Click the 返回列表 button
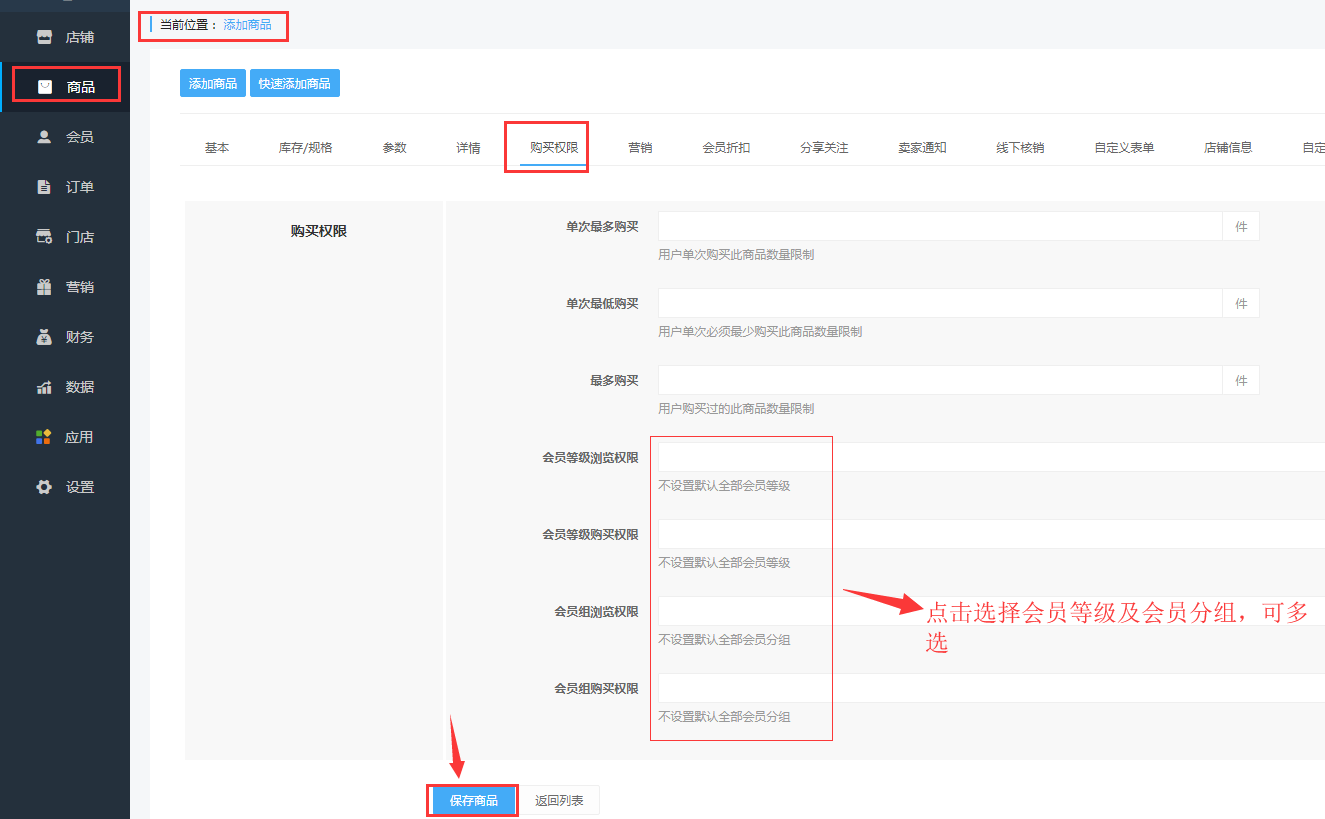The height and width of the screenshot is (819, 1325). pos(560,800)
